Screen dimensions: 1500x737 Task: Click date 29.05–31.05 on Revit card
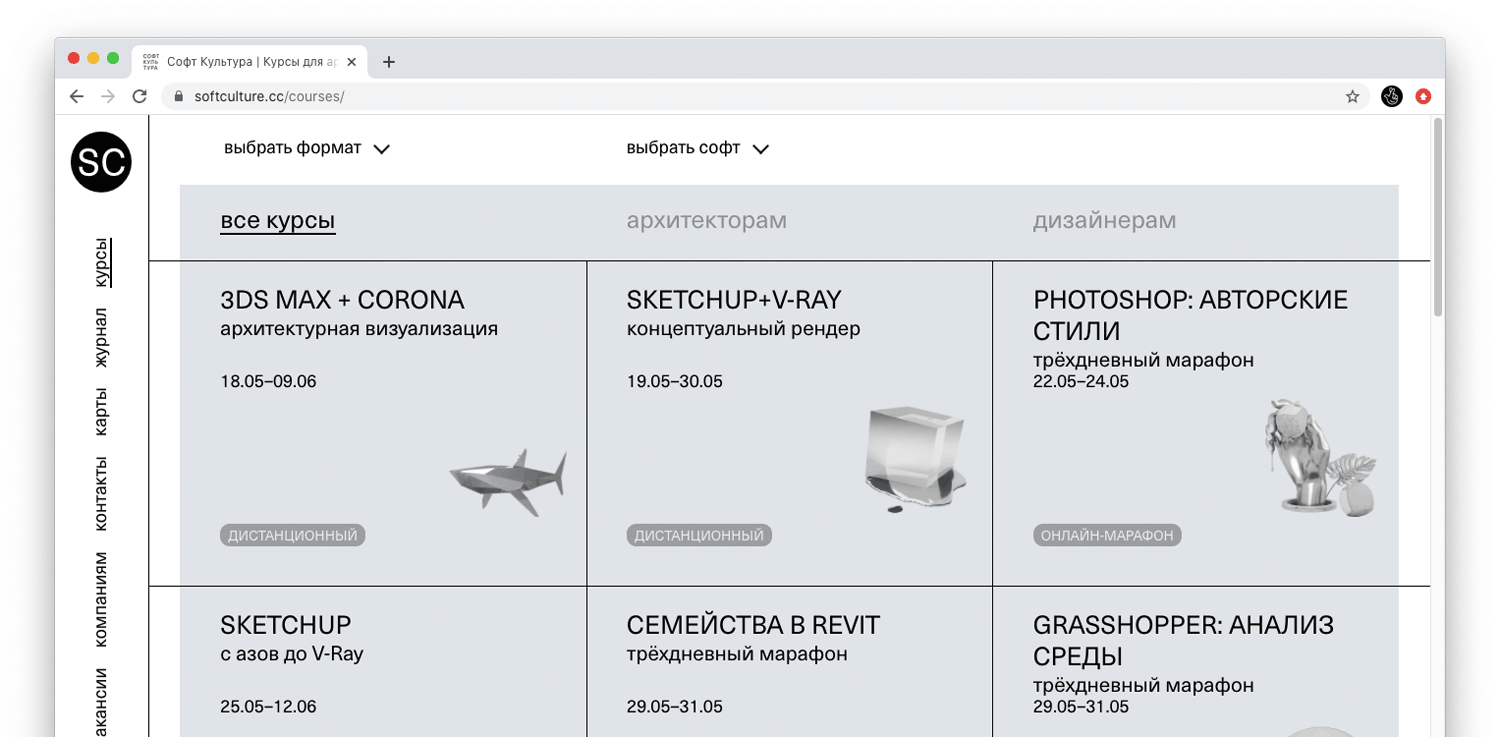675,706
